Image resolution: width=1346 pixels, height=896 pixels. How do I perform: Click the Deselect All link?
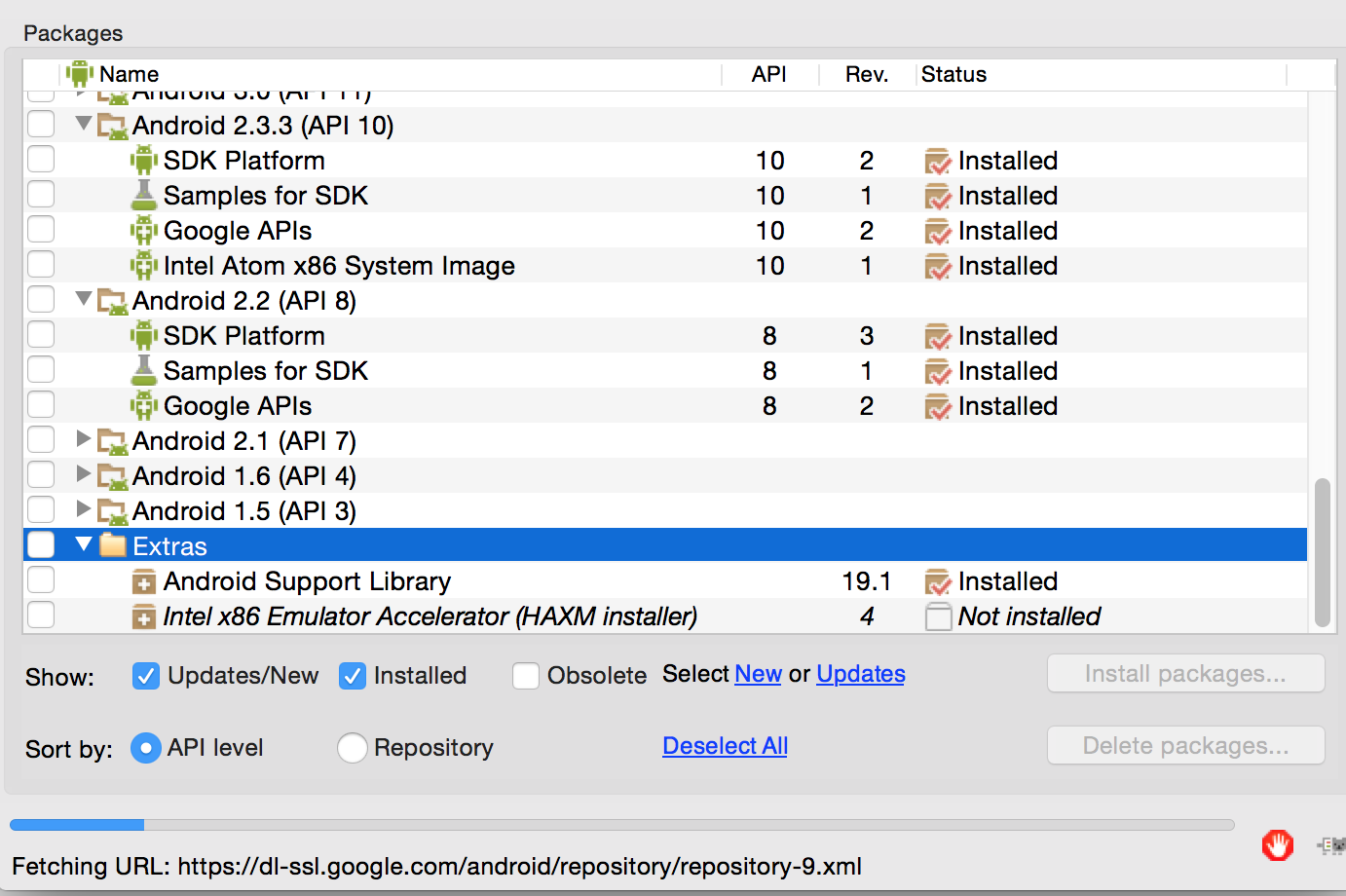726,746
